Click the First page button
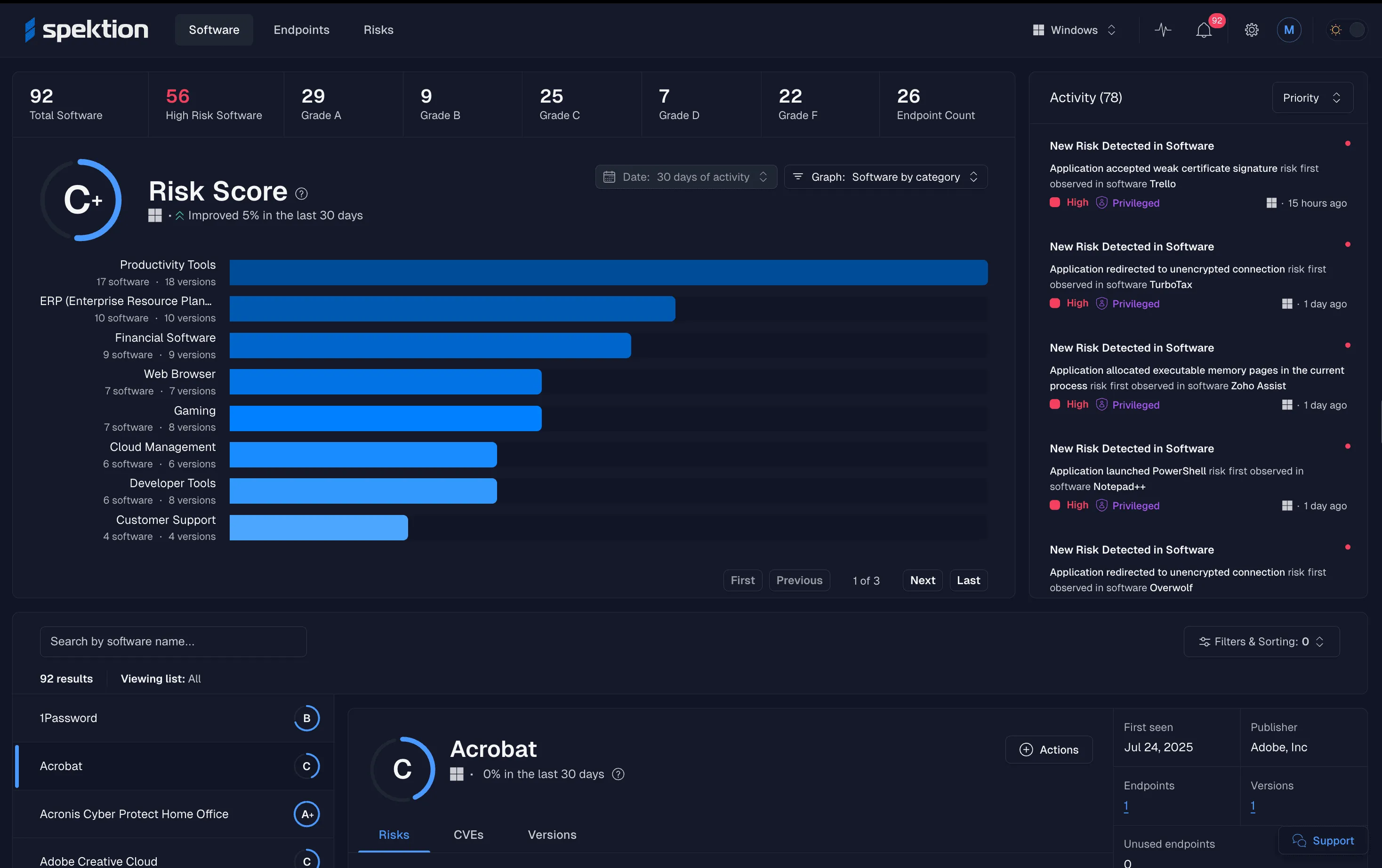Image resolution: width=1382 pixels, height=868 pixels. point(743,580)
